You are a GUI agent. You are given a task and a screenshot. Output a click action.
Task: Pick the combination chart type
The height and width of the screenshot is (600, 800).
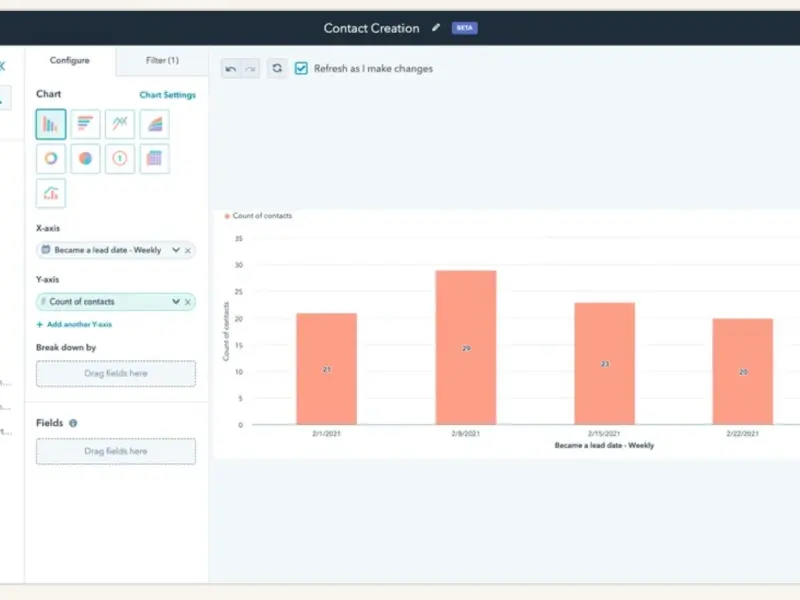tap(51, 193)
